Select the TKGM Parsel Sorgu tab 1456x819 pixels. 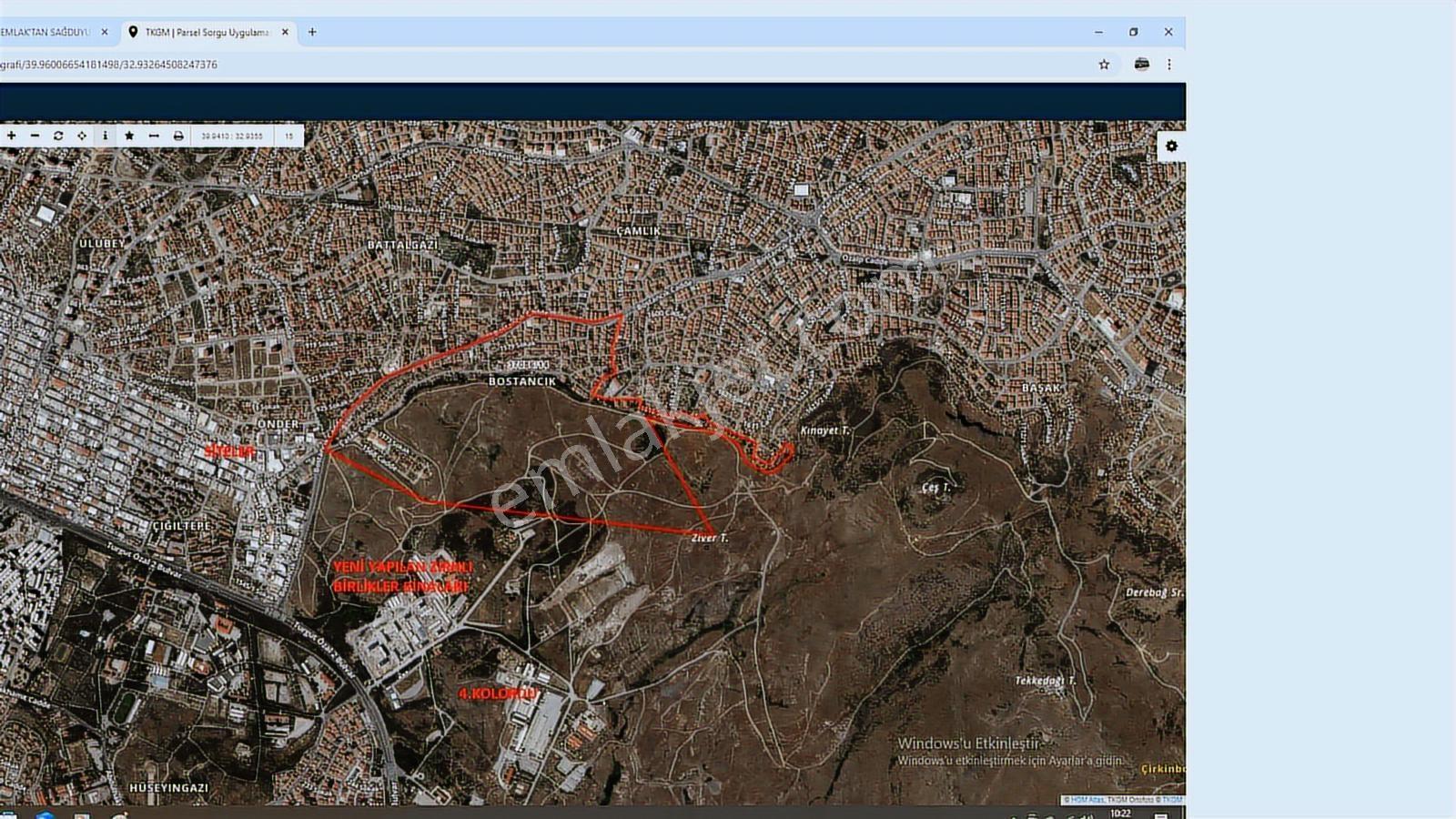[x=207, y=32]
